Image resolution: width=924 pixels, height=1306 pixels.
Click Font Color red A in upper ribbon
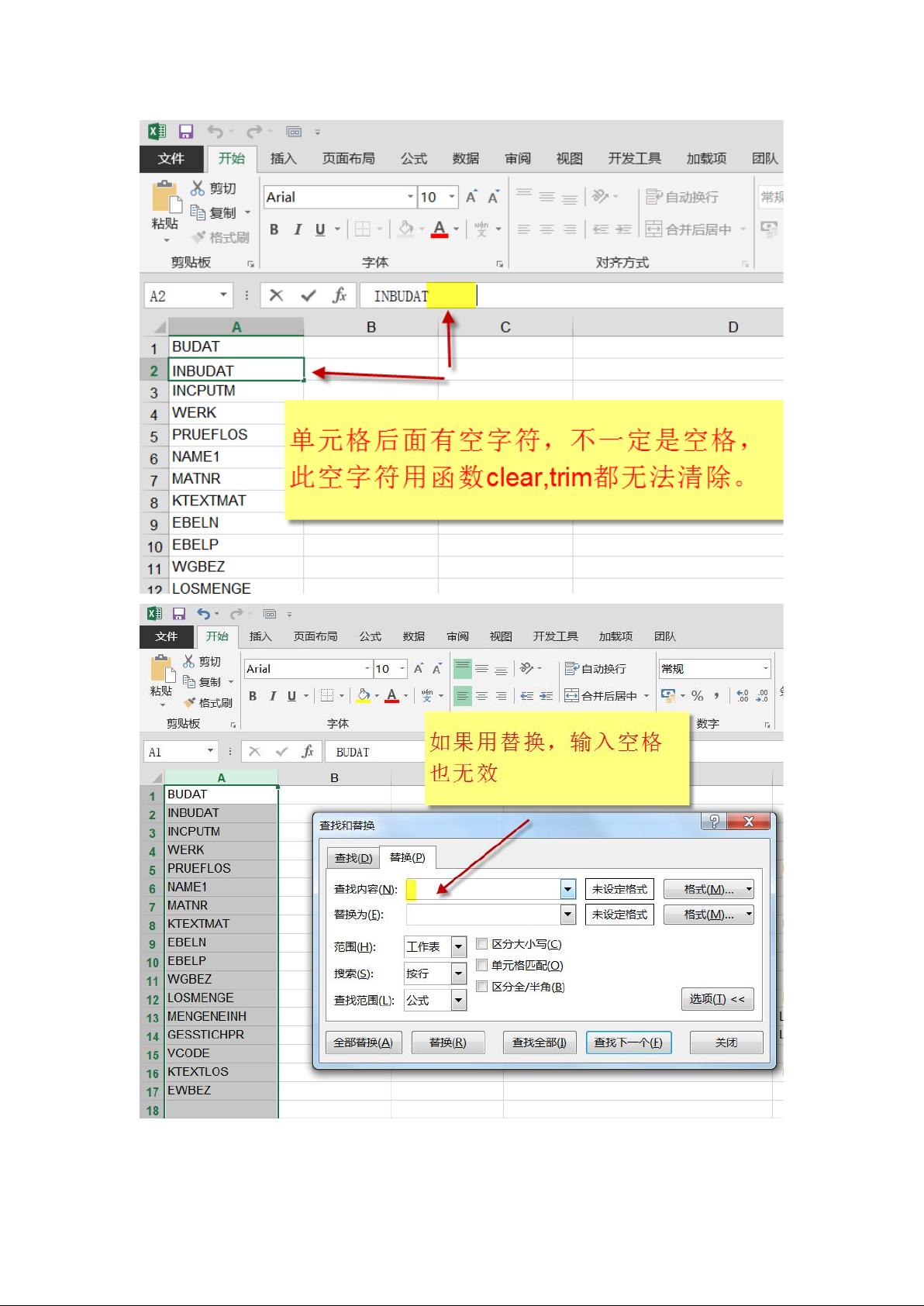point(440,229)
